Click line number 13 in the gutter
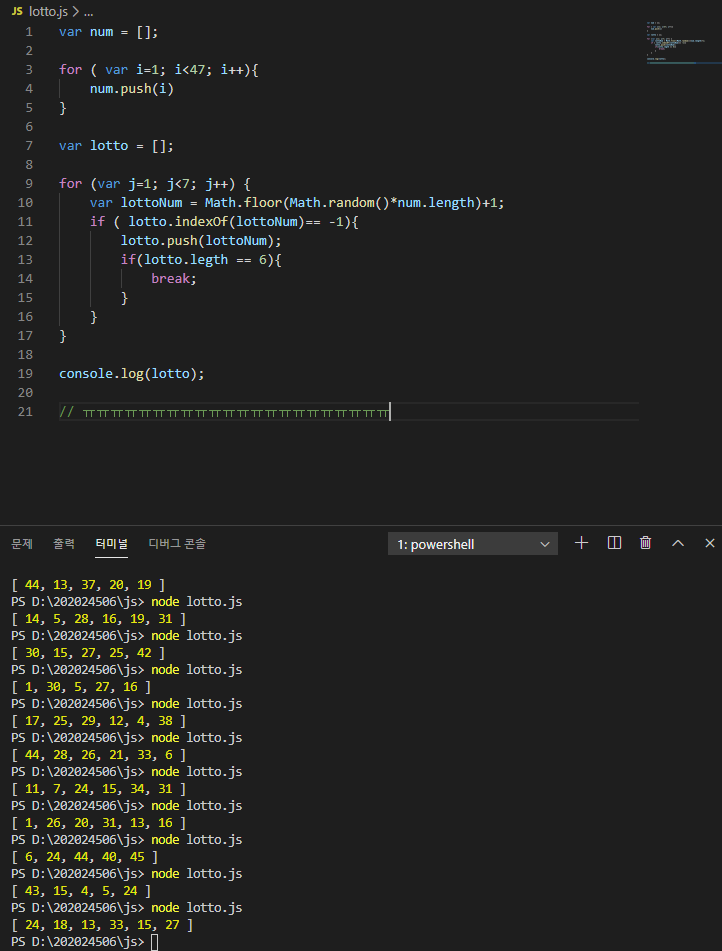The width and height of the screenshot is (722, 951). tap(25, 260)
